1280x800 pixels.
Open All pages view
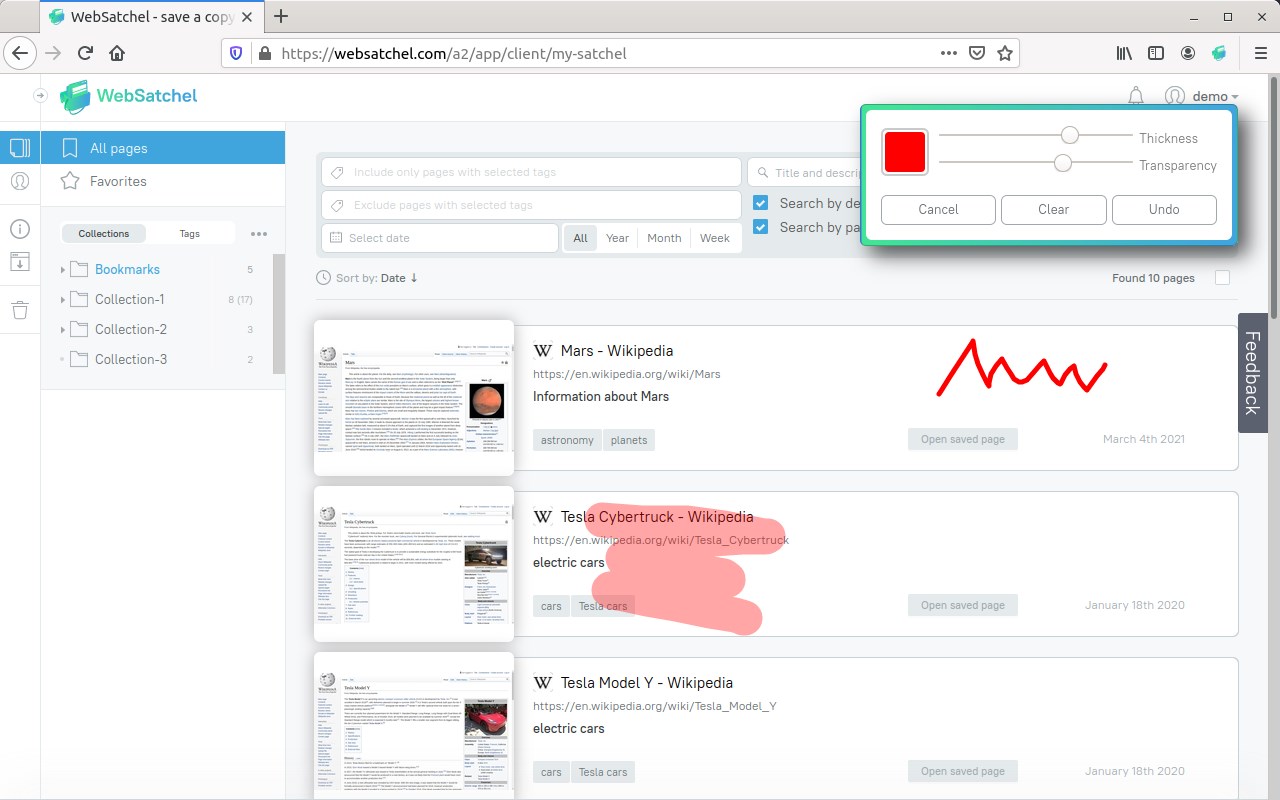coord(163,148)
